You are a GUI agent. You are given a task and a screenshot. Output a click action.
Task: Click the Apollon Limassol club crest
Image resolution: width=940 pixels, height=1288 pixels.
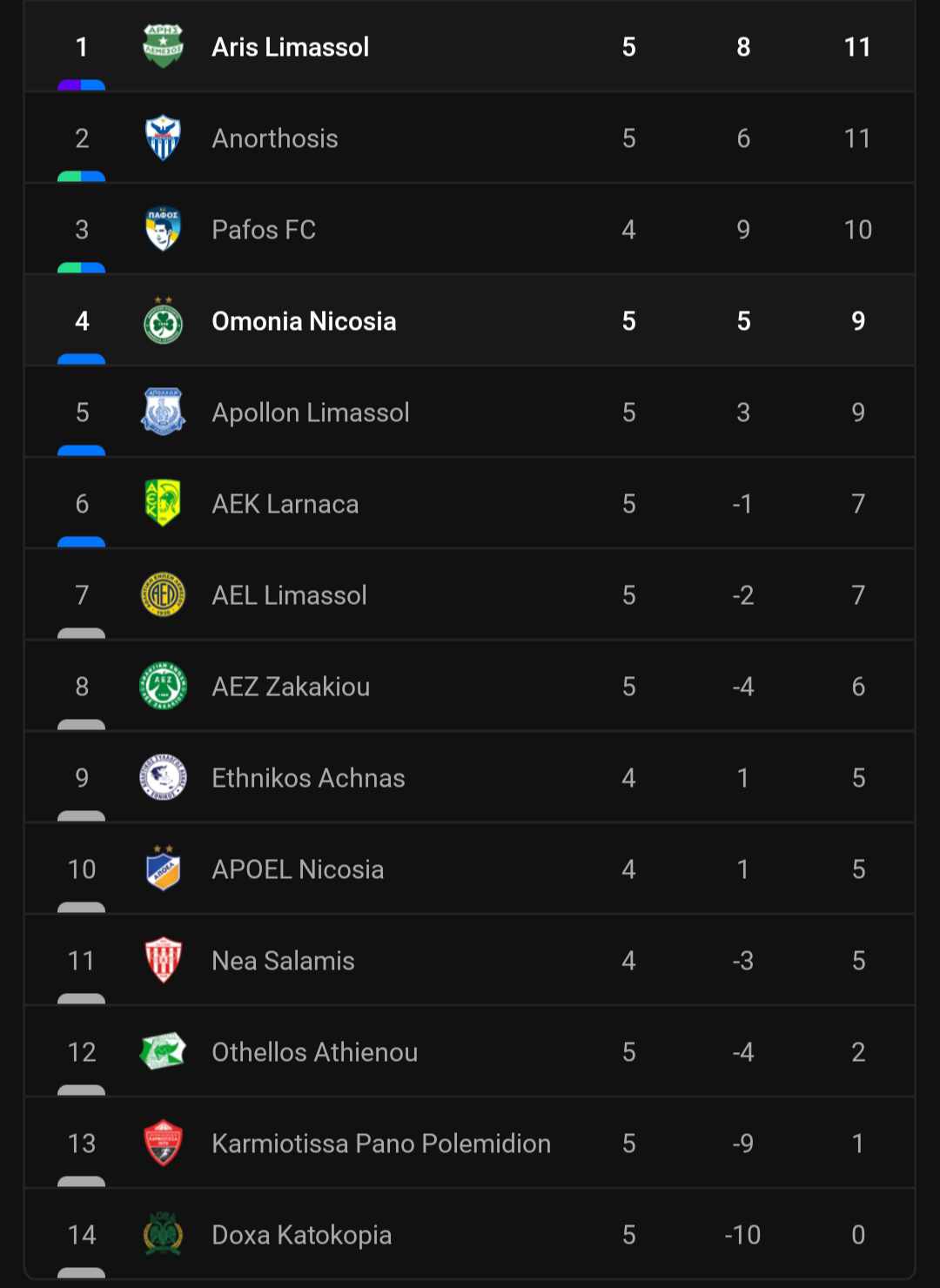163,412
